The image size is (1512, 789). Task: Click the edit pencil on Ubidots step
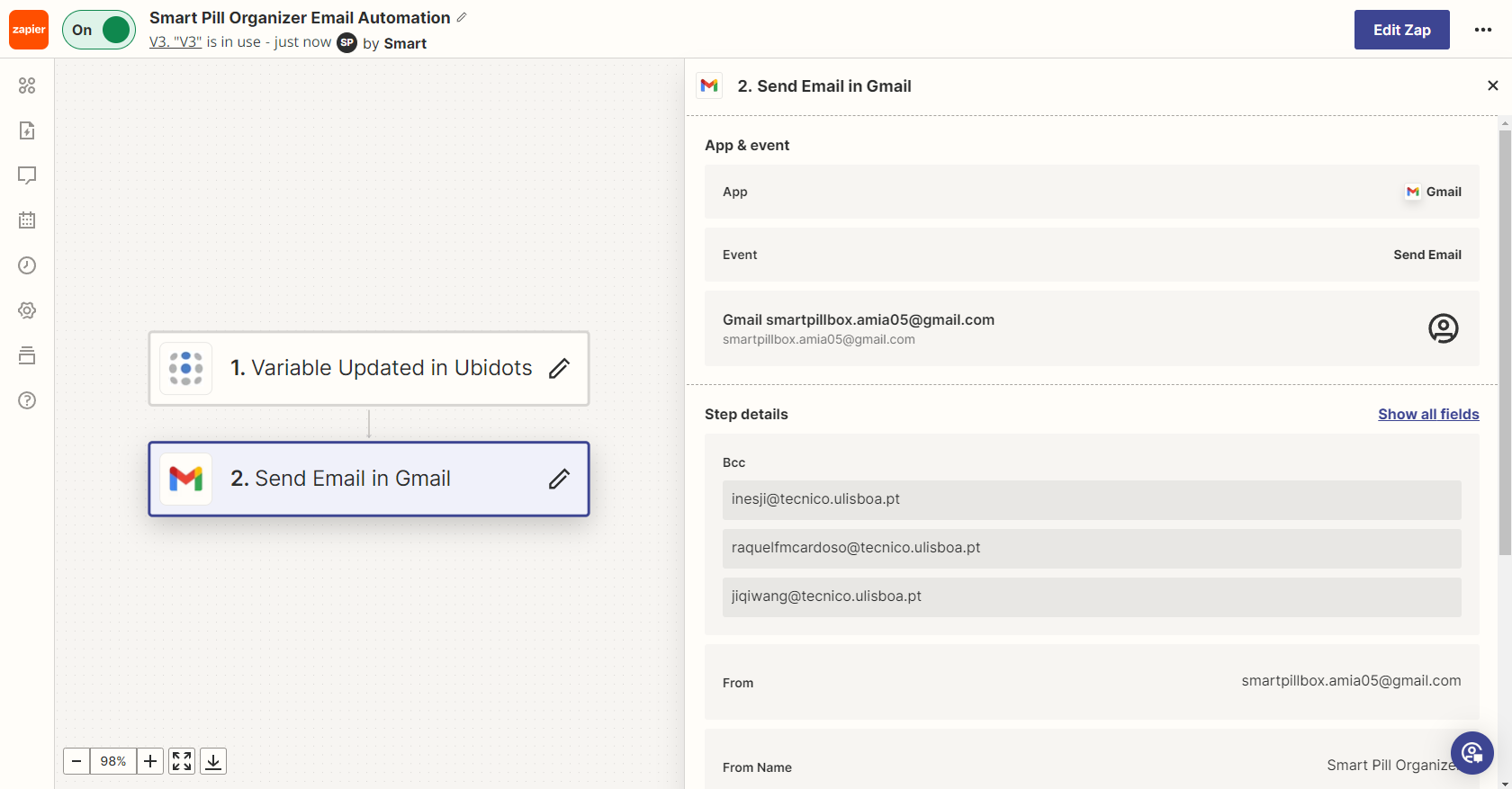point(559,368)
